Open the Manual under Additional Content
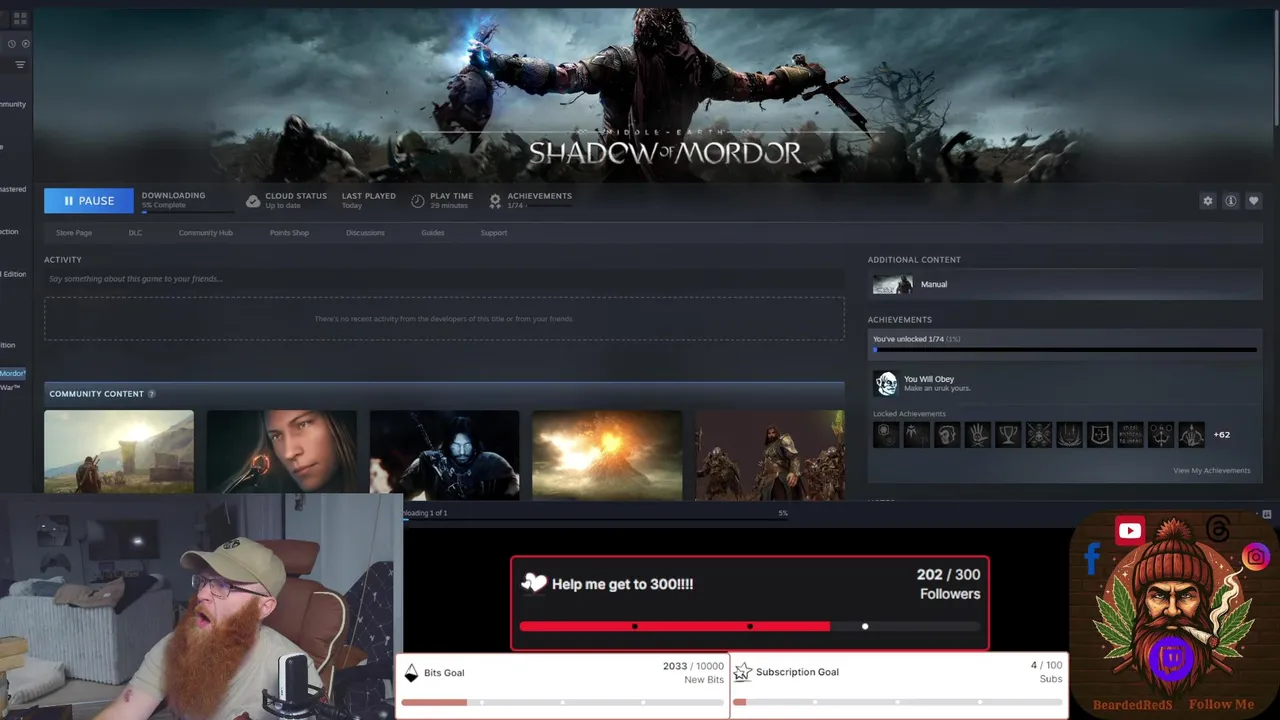Viewport: 1280px width, 720px height. 1065,285
